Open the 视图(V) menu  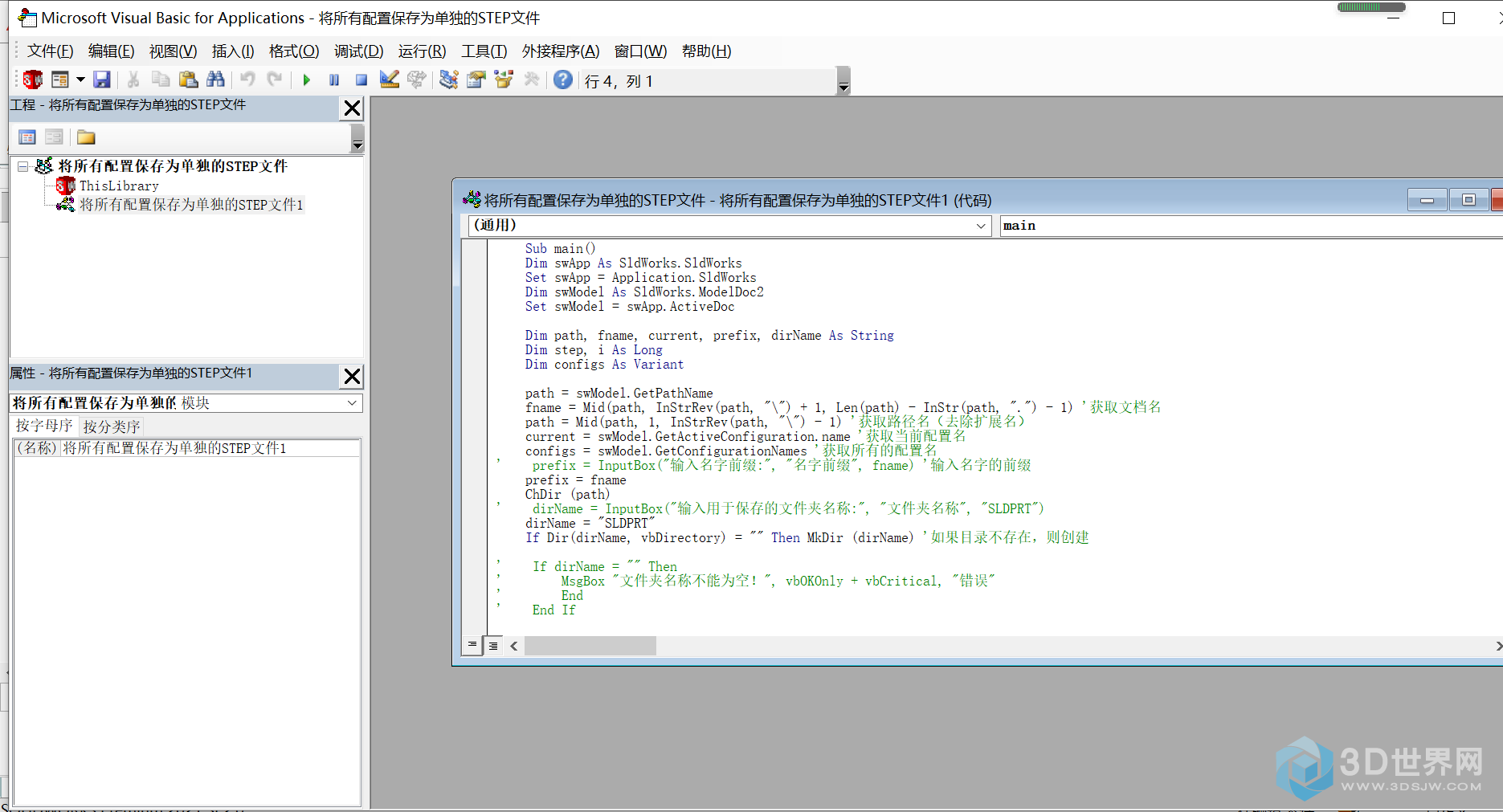click(x=173, y=51)
